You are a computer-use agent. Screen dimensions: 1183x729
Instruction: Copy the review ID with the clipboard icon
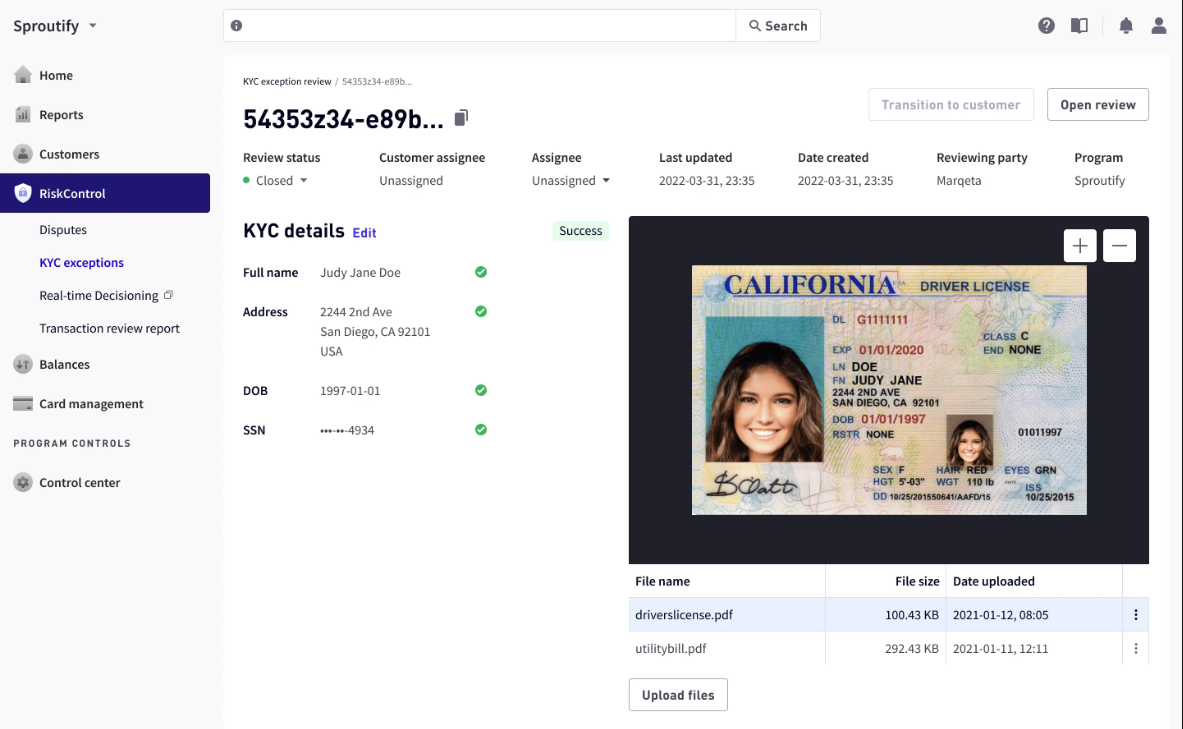coord(461,118)
